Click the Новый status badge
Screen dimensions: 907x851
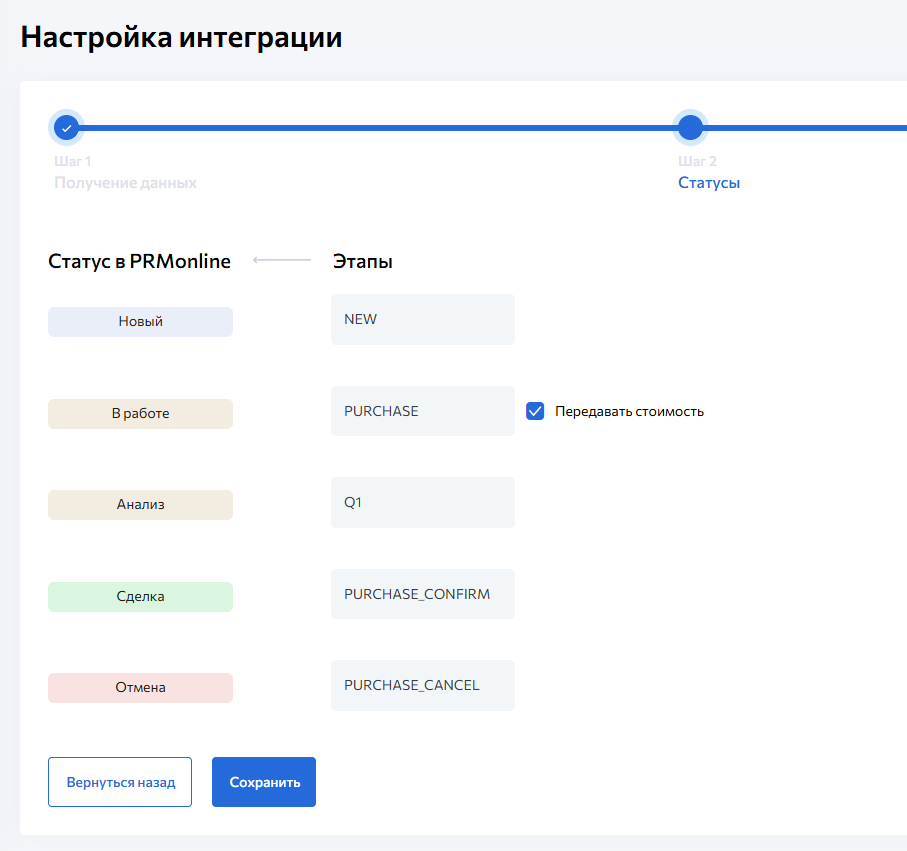[140, 322]
